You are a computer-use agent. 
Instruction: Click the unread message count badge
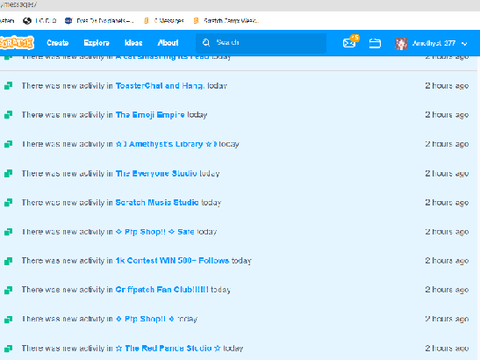click(x=355, y=38)
